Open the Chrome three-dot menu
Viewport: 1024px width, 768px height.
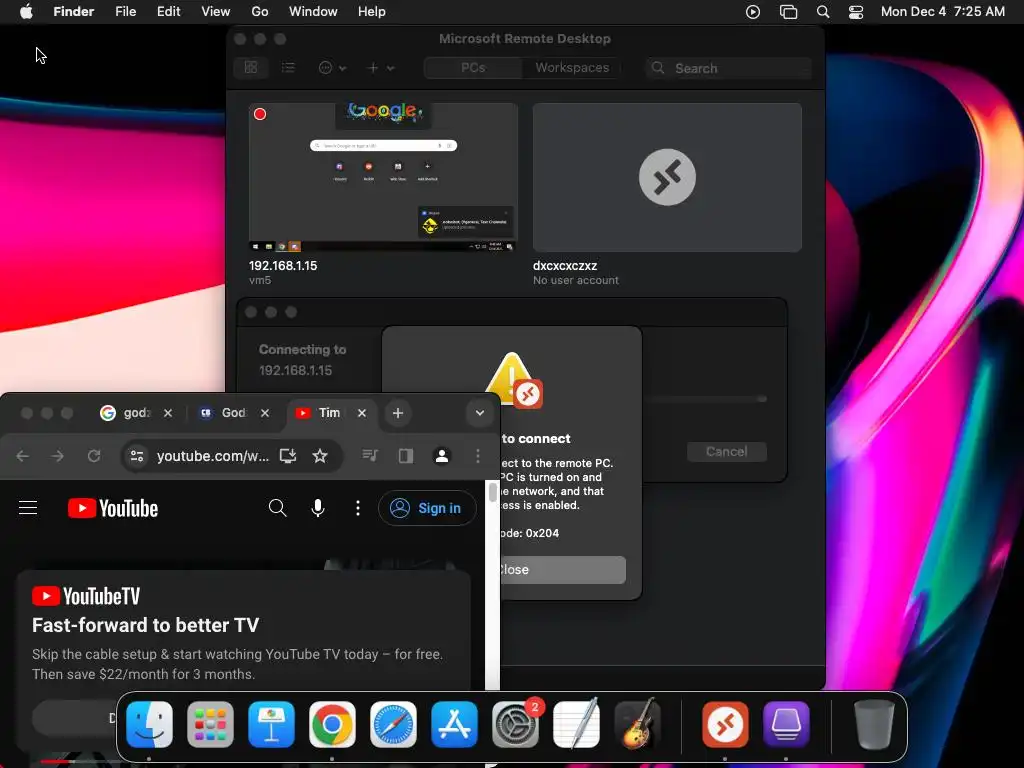[x=478, y=456]
